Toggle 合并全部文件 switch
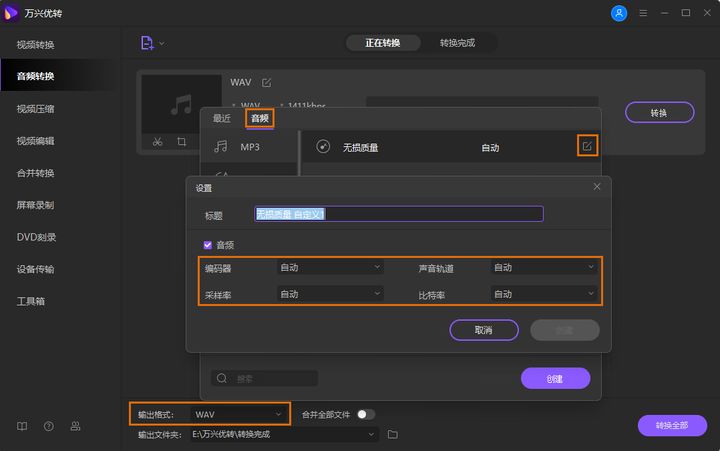The image size is (720, 451). pos(366,414)
